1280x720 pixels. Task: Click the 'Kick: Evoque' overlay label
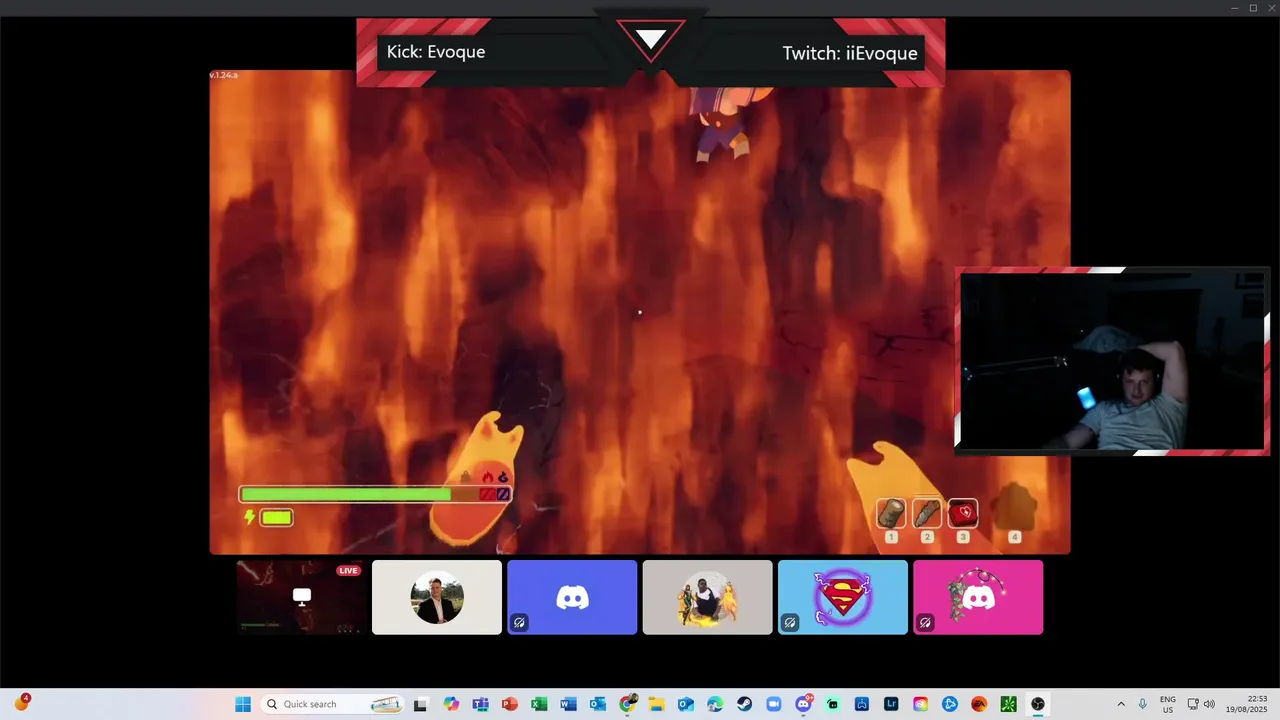point(436,52)
